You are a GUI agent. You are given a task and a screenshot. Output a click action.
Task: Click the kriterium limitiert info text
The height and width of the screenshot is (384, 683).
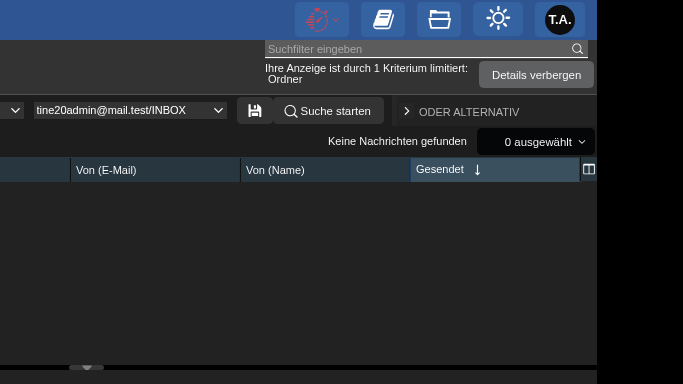[366, 74]
